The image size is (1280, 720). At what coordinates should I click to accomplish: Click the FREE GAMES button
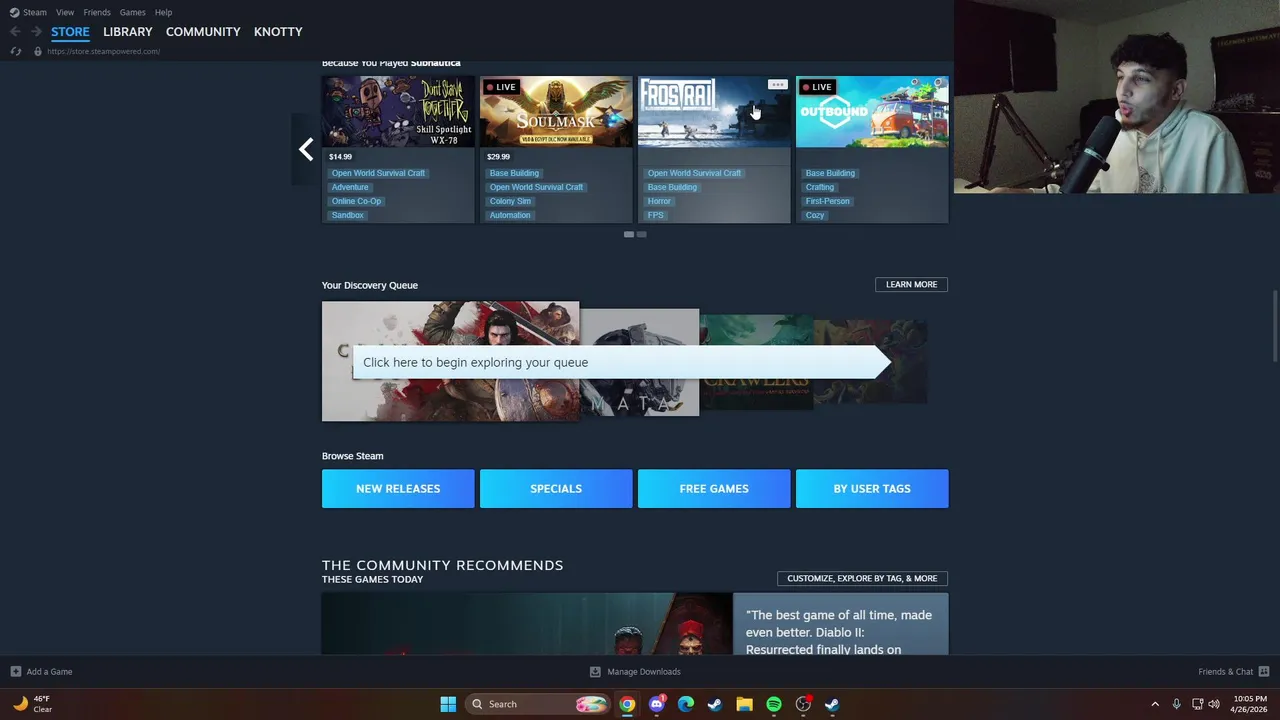click(x=714, y=489)
